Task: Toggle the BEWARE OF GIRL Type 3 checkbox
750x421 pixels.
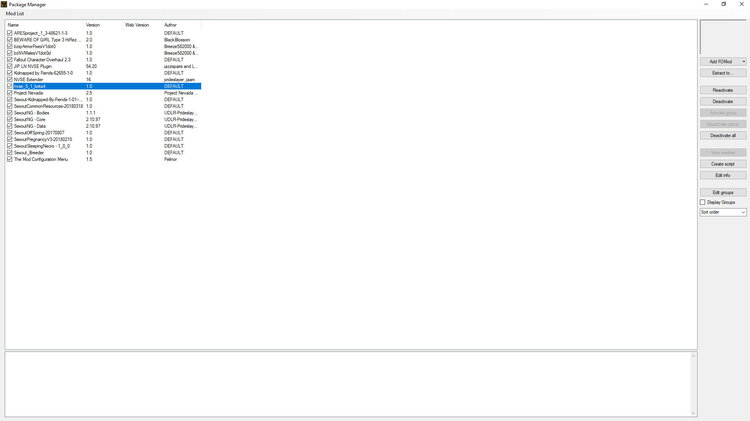Action: click(x=10, y=40)
